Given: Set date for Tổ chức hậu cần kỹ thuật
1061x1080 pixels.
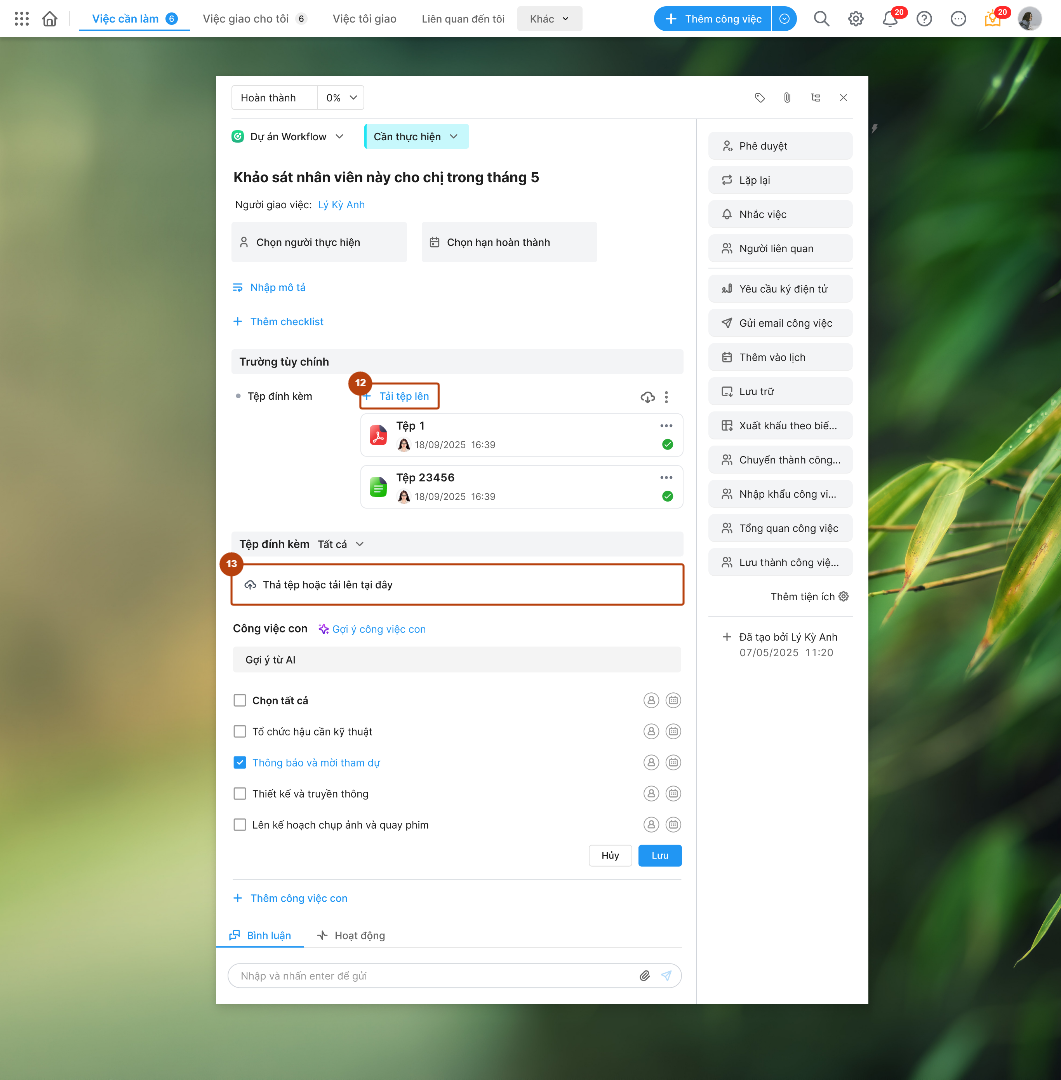Looking at the screenshot, I should tap(674, 731).
